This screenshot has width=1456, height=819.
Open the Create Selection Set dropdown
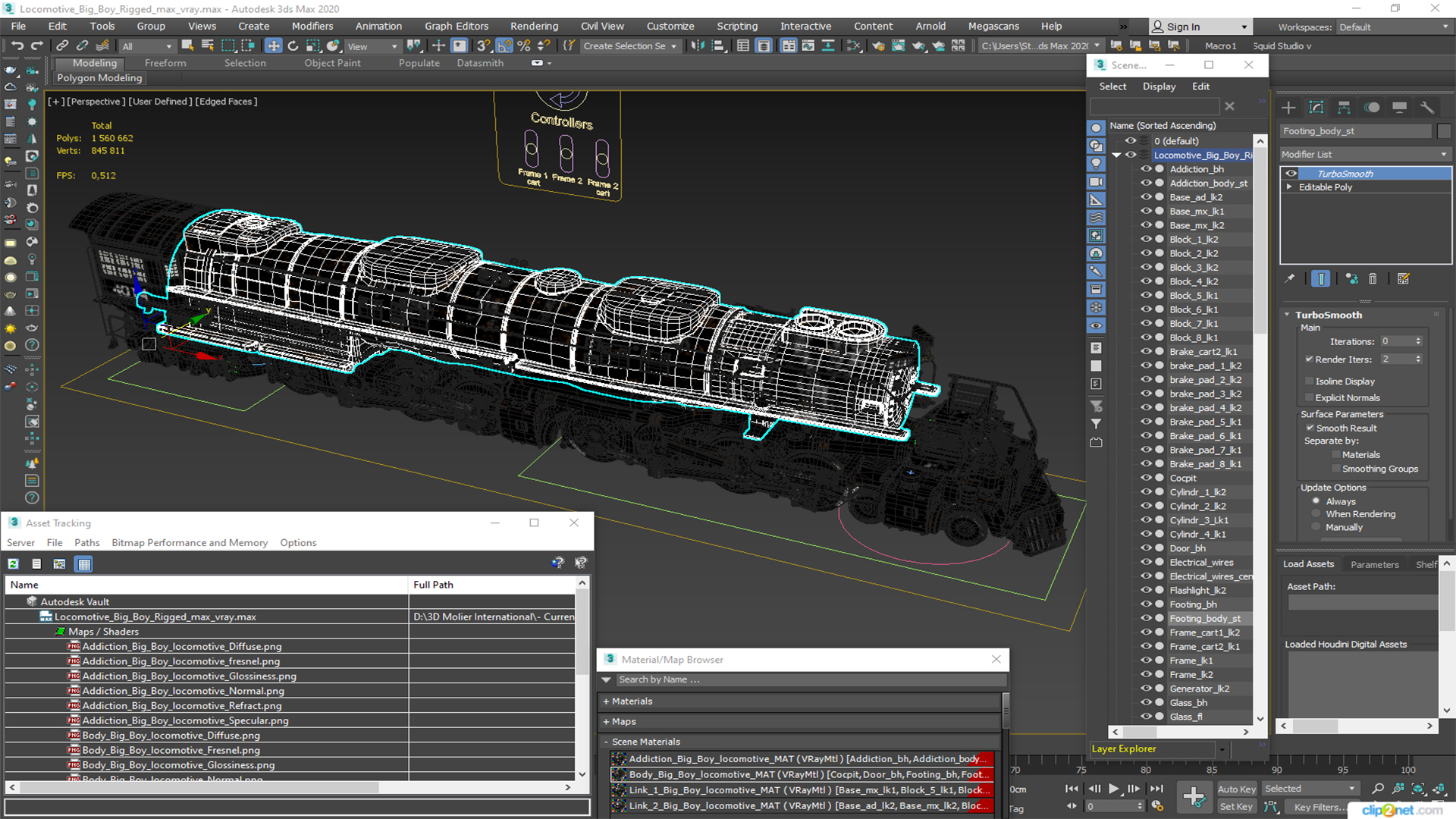click(x=630, y=46)
